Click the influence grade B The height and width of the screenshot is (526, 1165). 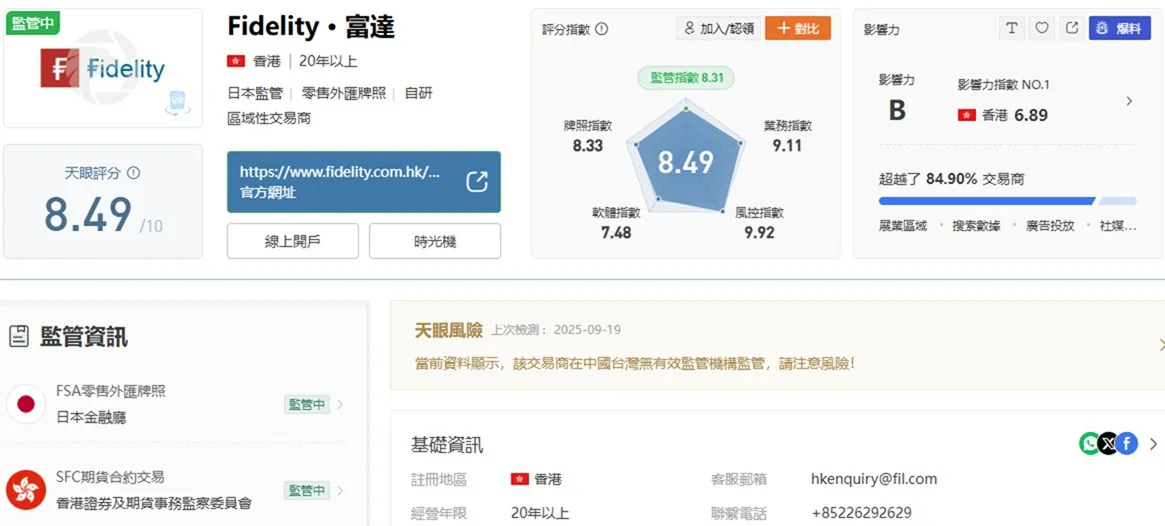tap(898, 110)
